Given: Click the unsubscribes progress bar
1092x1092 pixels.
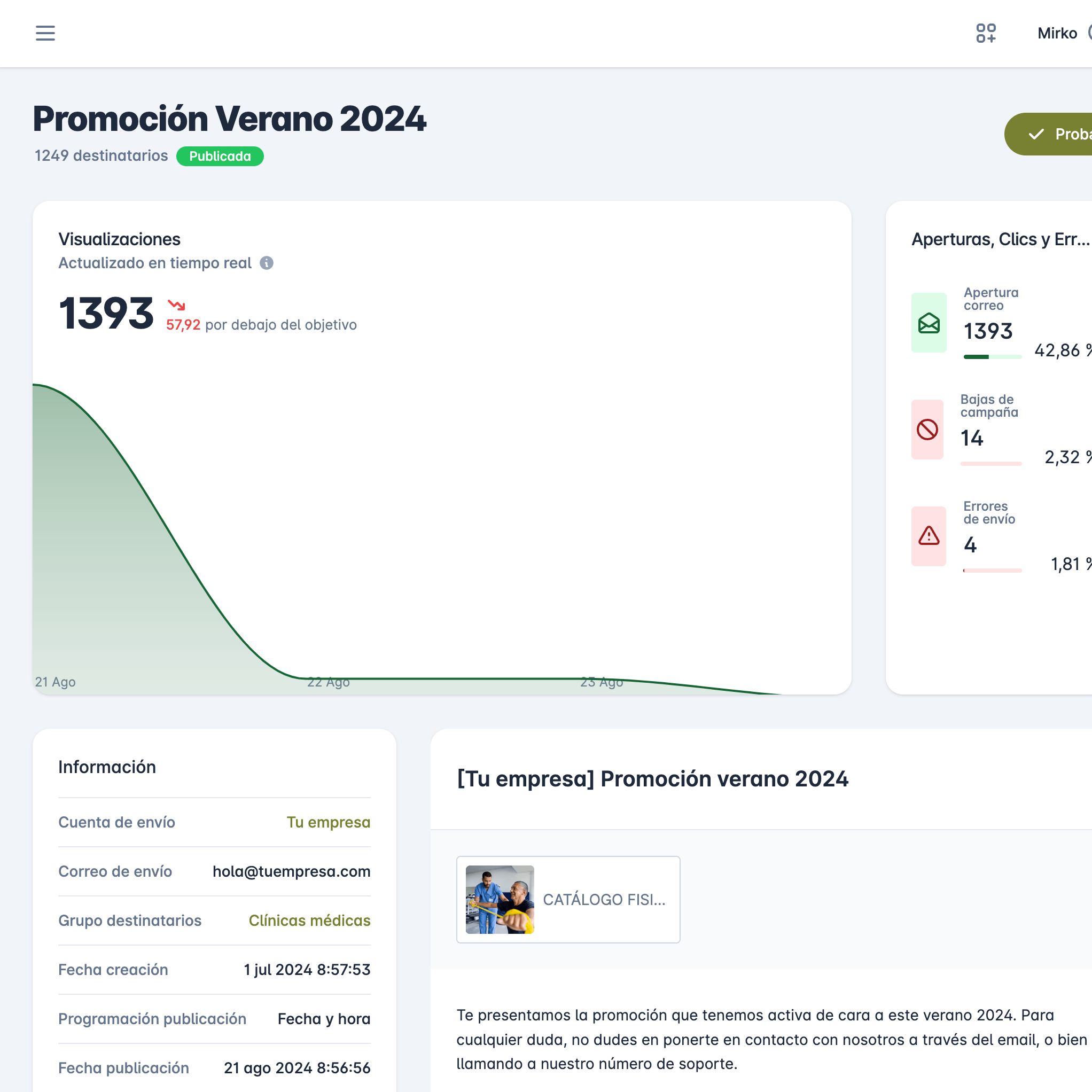Looking at the screenshot, I should [991, 464].
